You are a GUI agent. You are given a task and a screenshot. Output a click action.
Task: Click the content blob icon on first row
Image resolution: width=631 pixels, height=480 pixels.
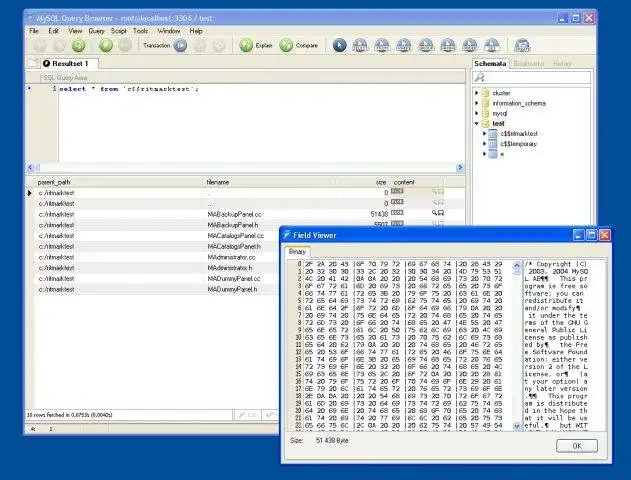[x=397, y=192]
